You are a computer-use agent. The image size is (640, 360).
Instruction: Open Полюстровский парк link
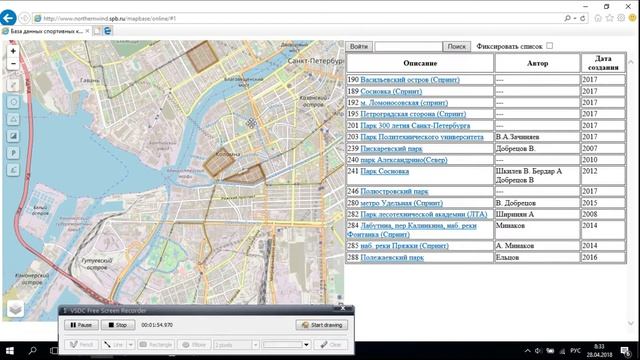[x=394, y=191]
